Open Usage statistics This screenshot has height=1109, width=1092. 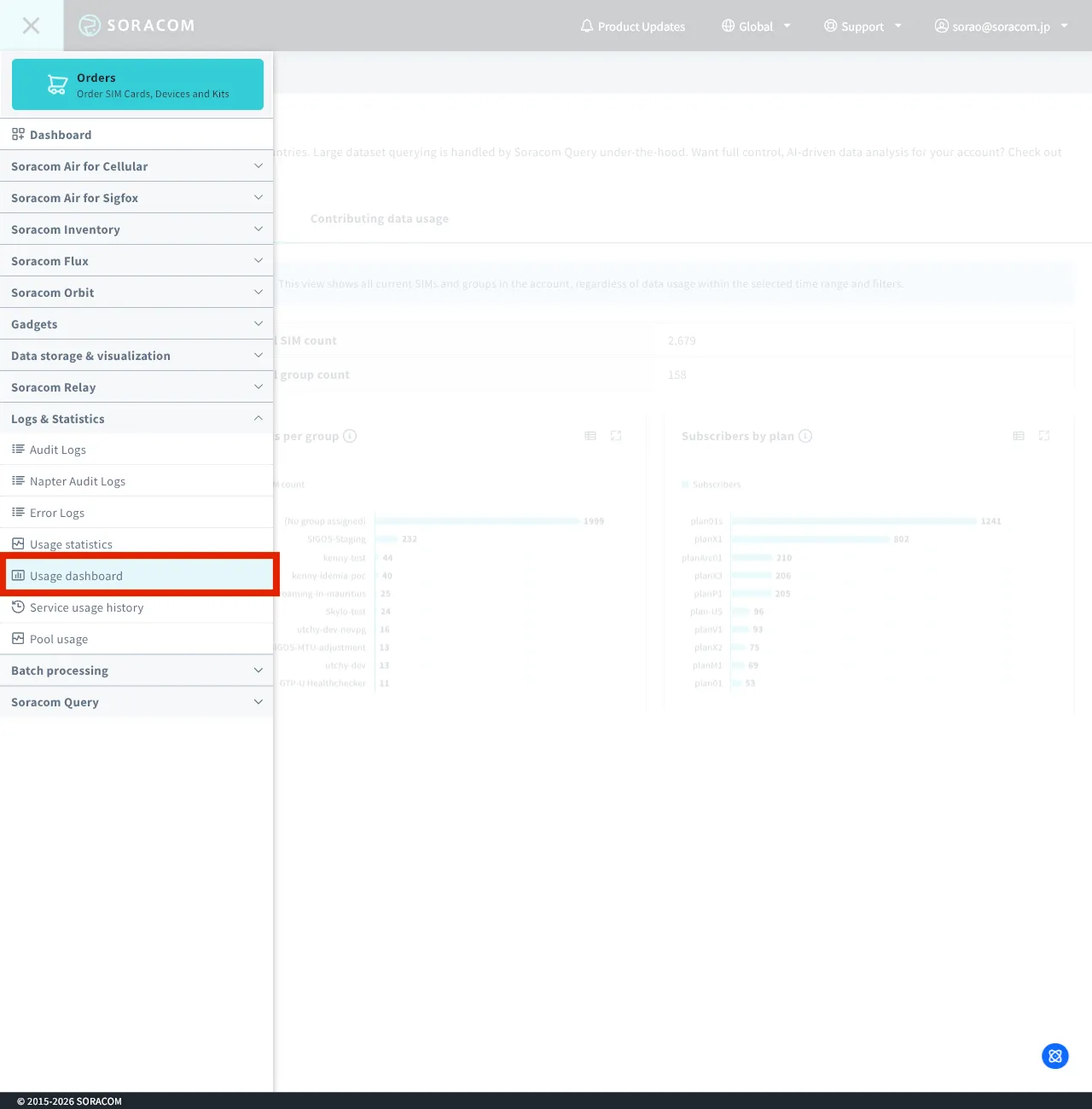(x=136, y=544)
